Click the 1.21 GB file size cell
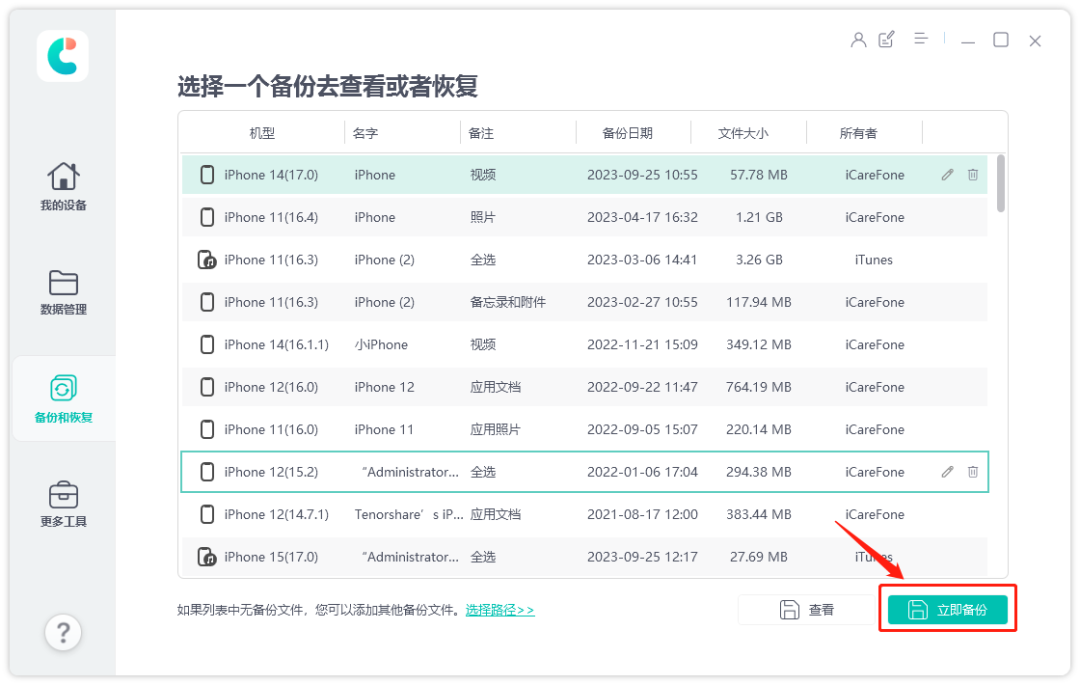 pyautogui.click(x=758, y=218)
